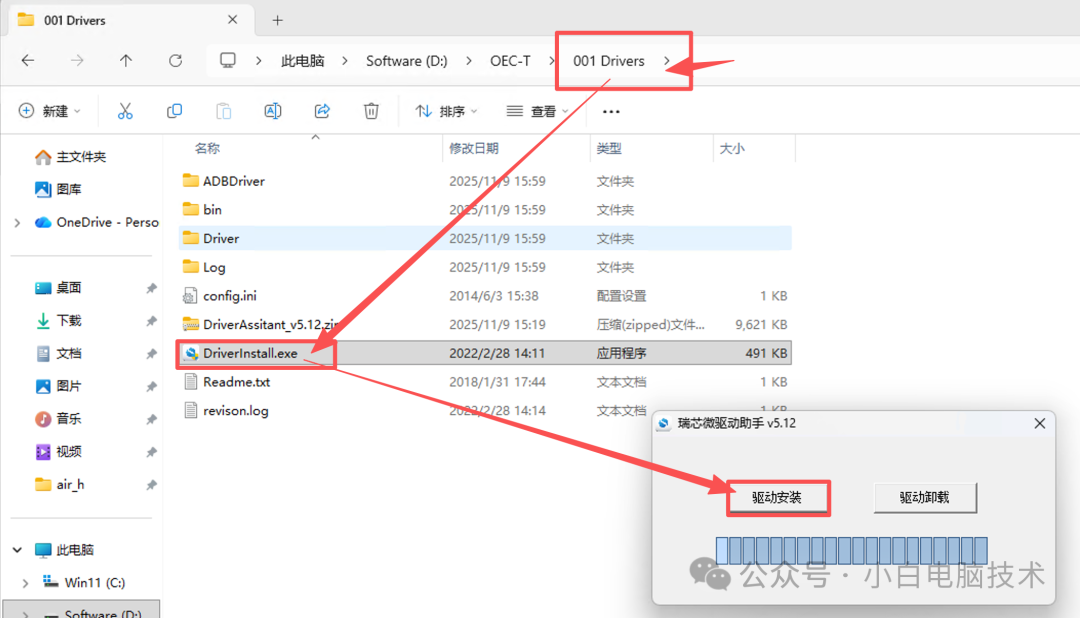Expand the OneDrive sidebar node

(17, 223)
